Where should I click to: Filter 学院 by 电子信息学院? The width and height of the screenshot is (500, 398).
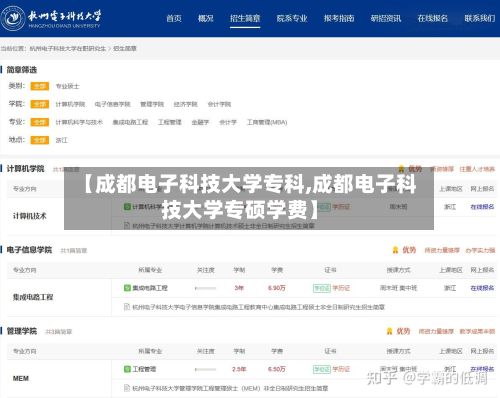pos(112,104)
